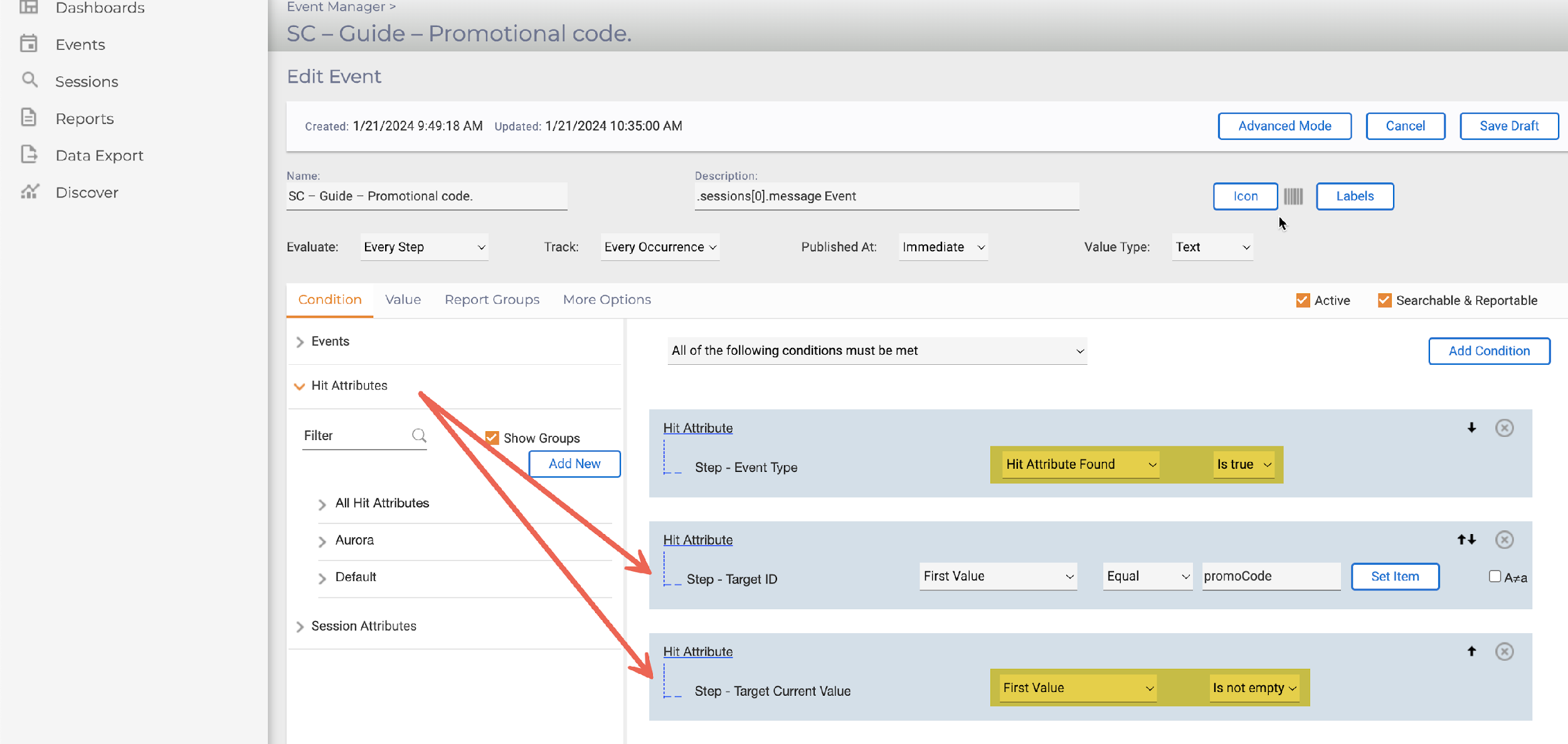Screen dimensions: 1568x744
Task: Switch to the Report Groups tab
Action: click(x=492, y=300)
